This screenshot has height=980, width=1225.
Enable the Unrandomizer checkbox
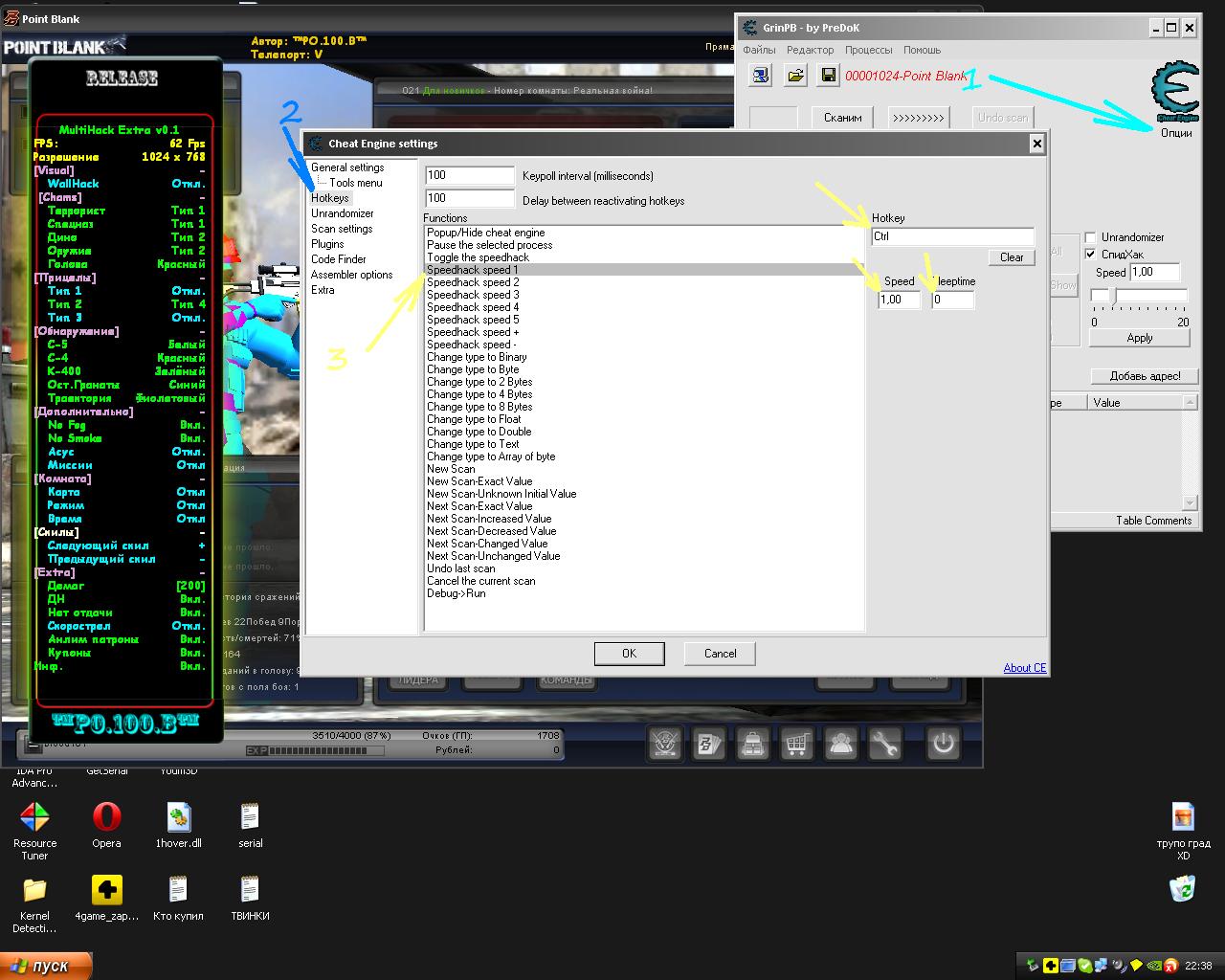point(1090,237)
